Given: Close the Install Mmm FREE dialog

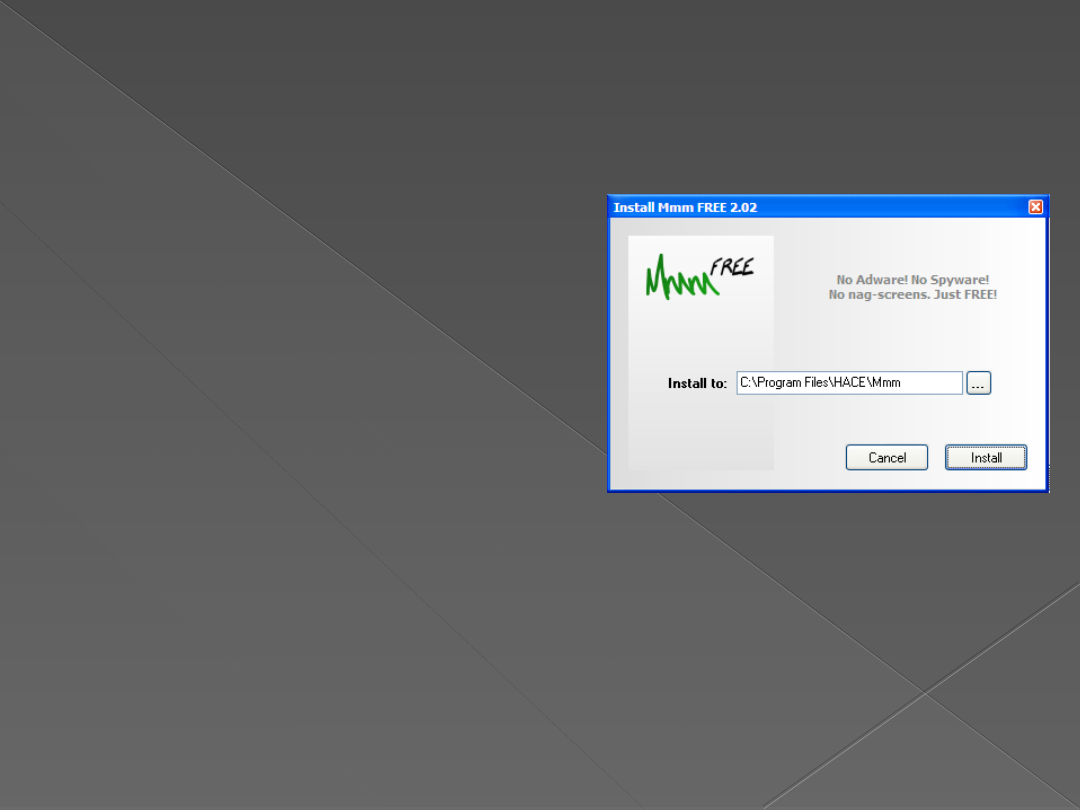Looking at the screenshot, I should pyautogui.click(x=1035, y=207).
